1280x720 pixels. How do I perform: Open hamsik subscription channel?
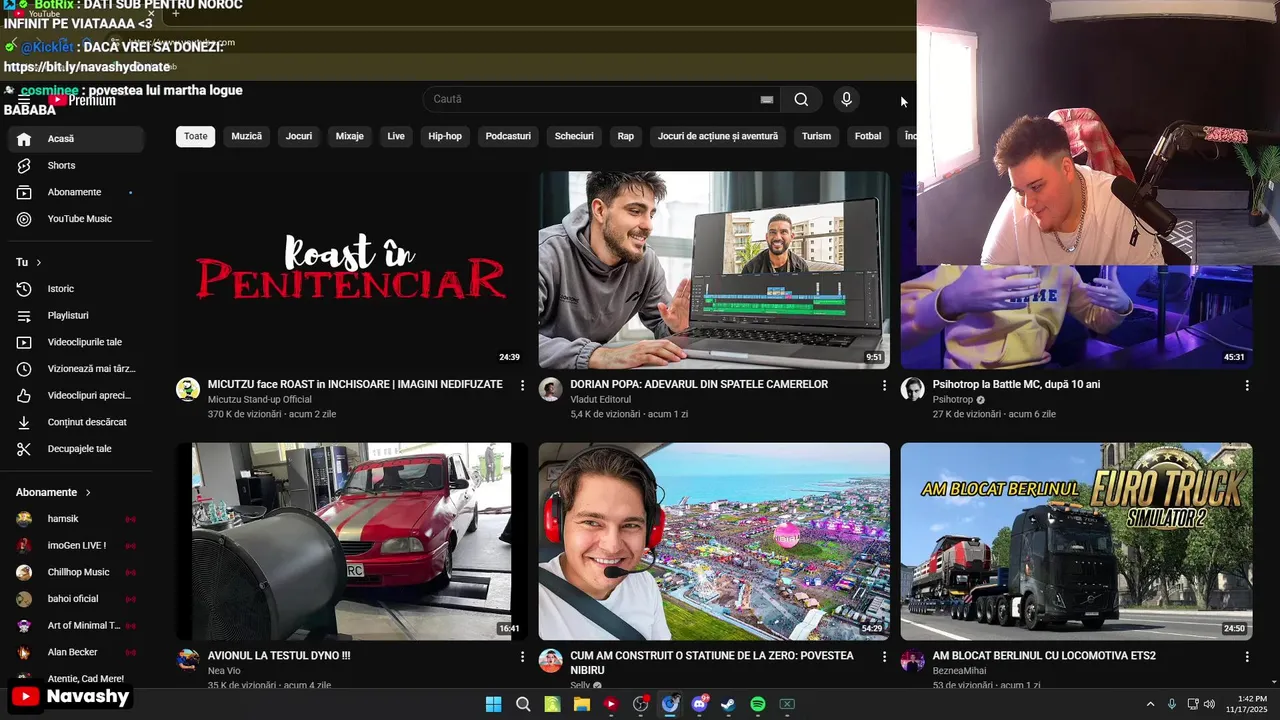76,519
